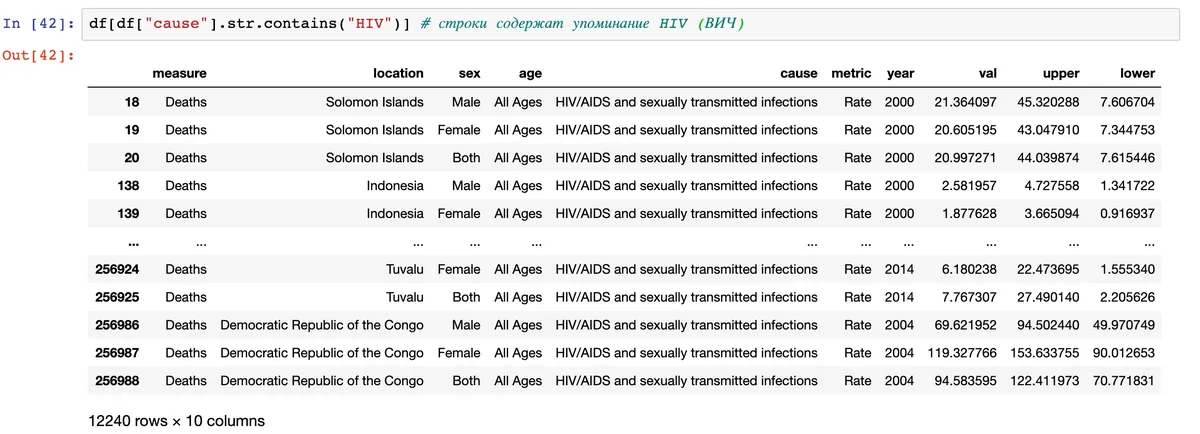Click the "upper" column header

[x=1061, y=73]
